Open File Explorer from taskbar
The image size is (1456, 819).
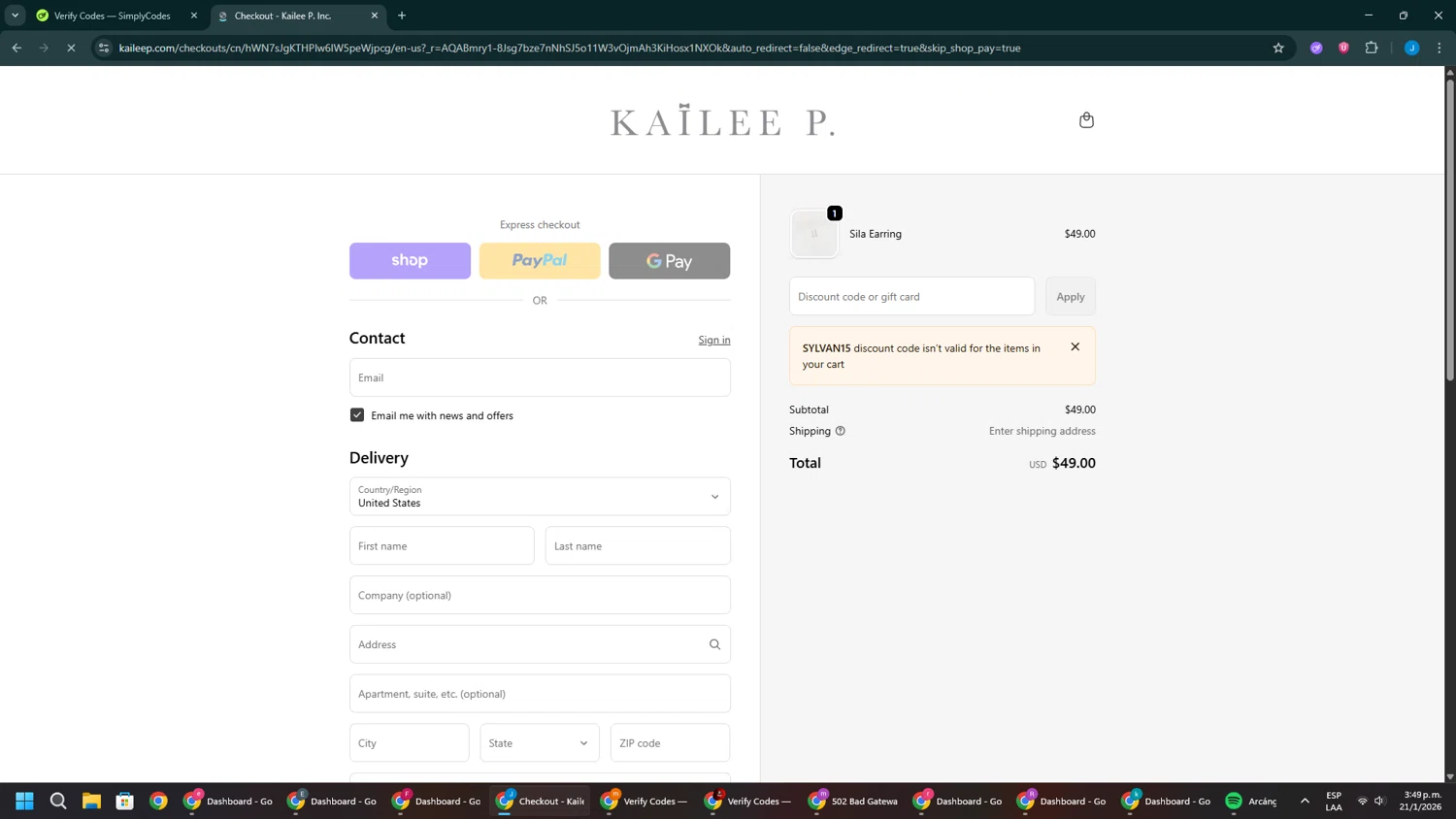pos(91,801)
